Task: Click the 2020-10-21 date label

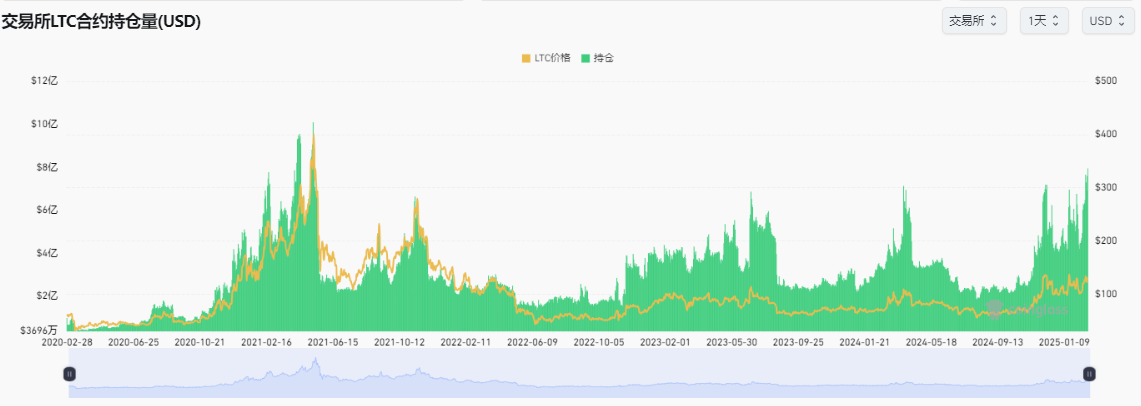Action: [x=200, y=341]
